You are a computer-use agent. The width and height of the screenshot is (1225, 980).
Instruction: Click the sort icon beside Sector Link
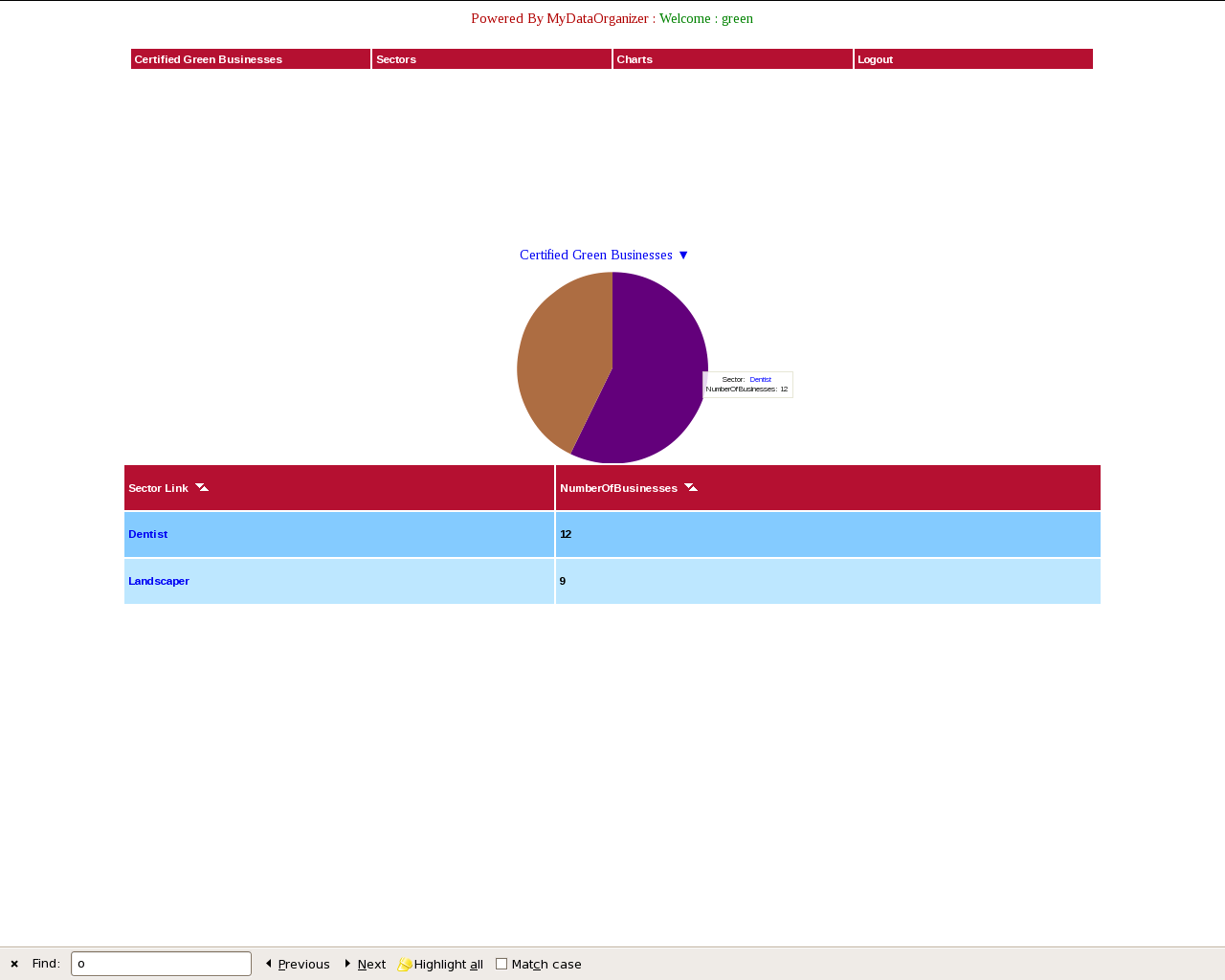pos(202,487)
